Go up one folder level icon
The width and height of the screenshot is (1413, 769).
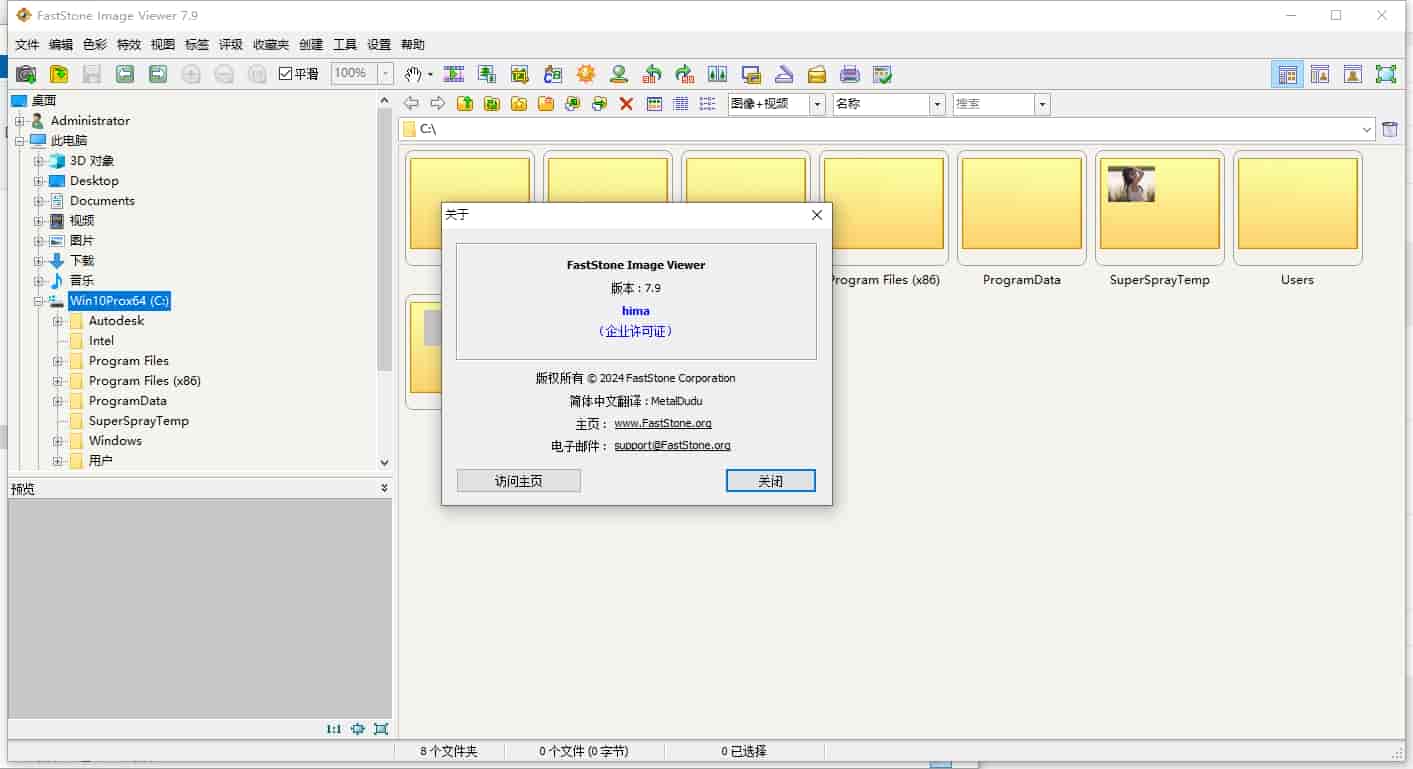(x=465, y=104)
